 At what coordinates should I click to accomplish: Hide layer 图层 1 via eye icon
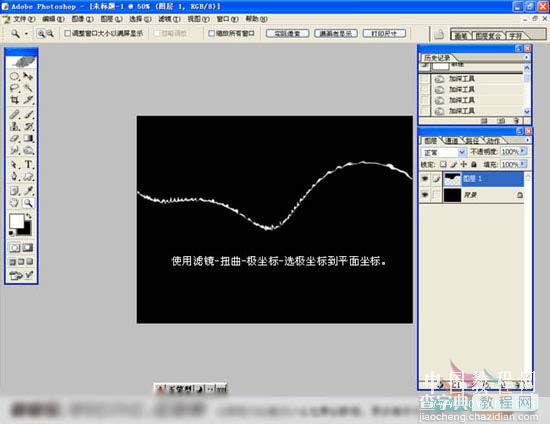425,179
